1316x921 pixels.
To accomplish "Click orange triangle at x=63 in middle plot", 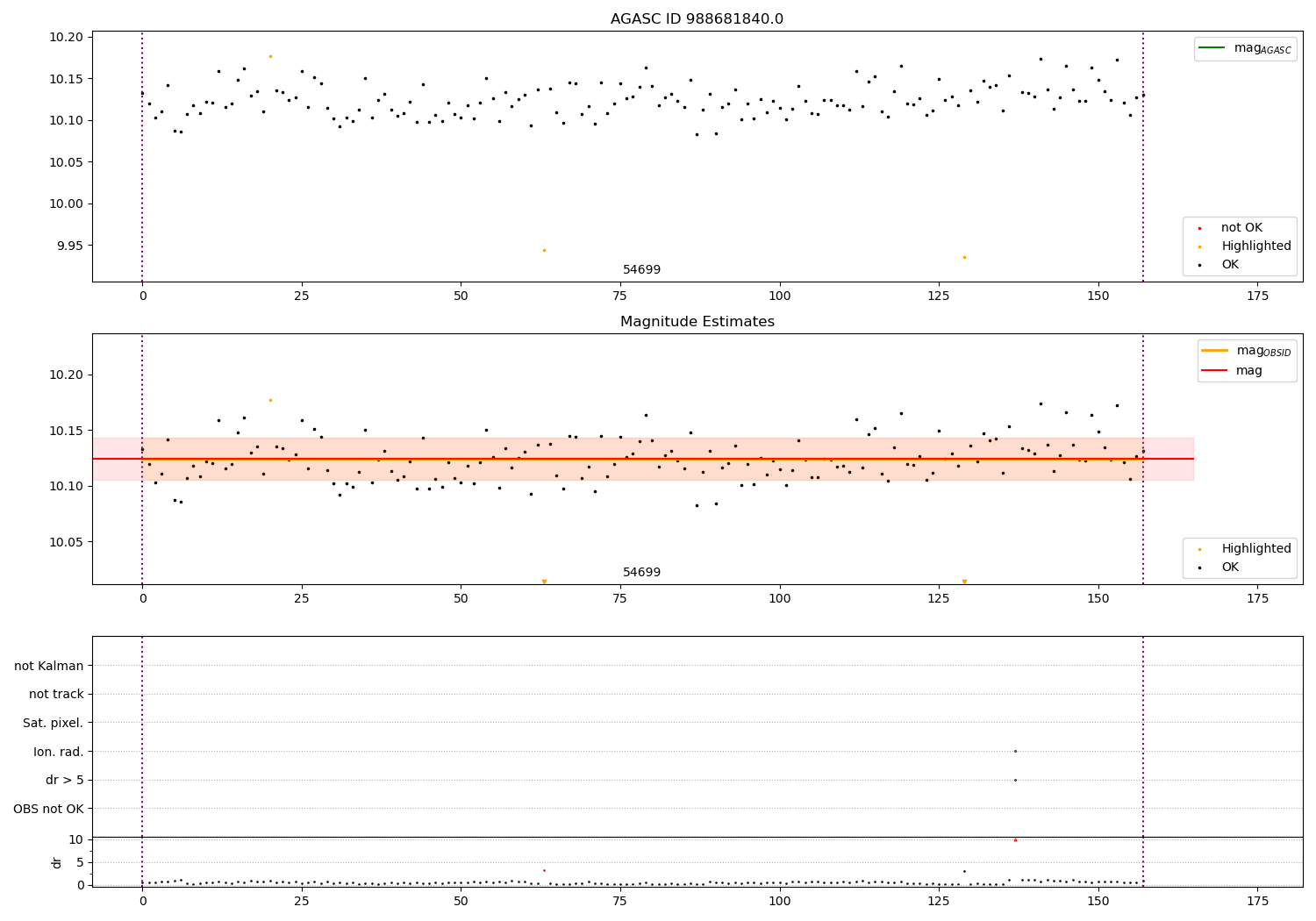I will click(x=544, y=582).
